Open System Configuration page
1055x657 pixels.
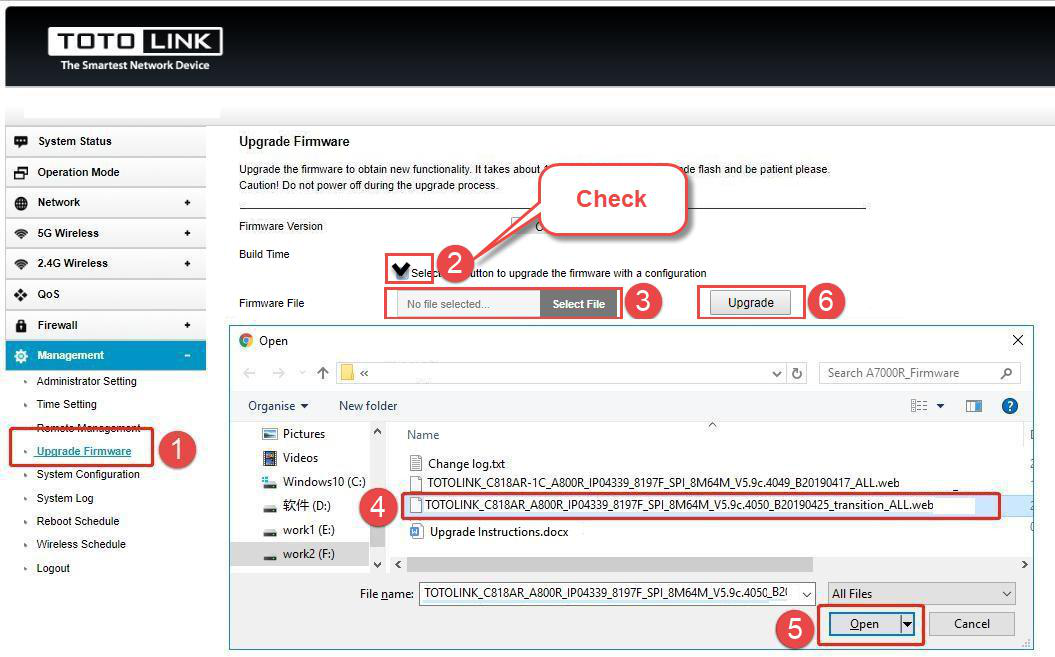click(88, 475)
